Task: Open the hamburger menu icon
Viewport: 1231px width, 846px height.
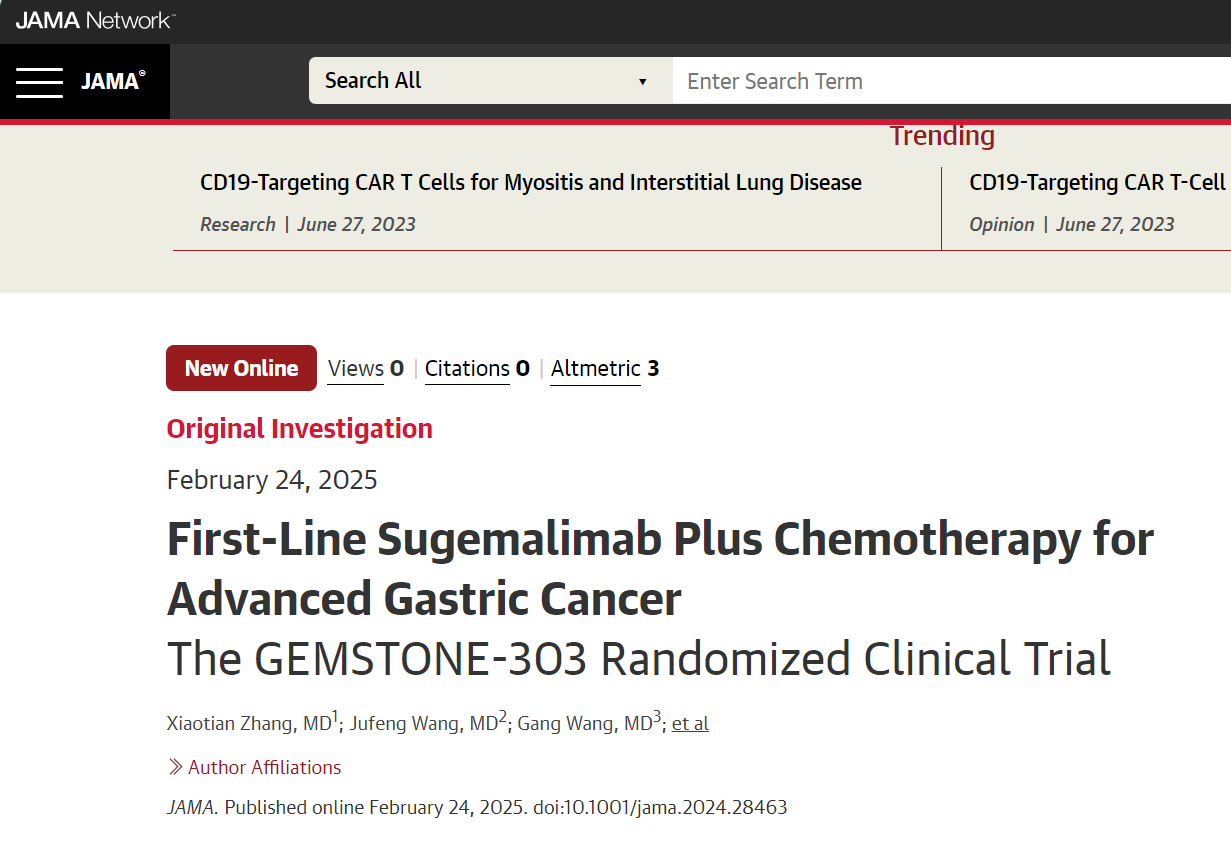Action: (39, 82)
